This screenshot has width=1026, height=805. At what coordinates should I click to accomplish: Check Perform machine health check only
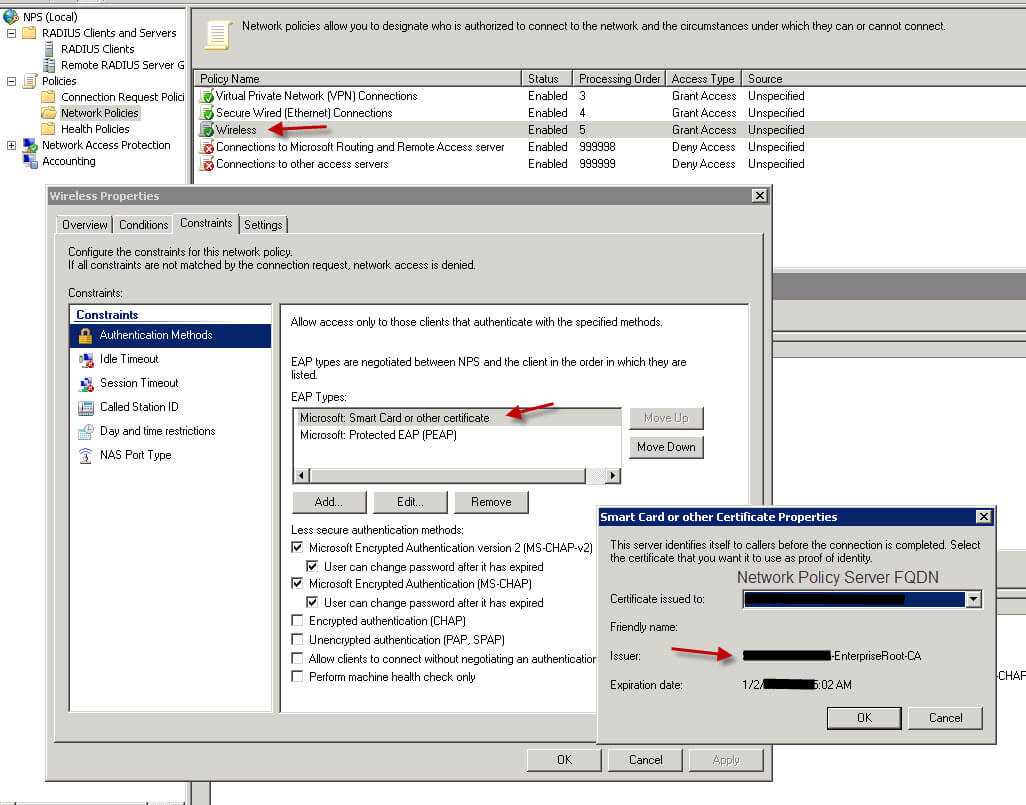[297, 677]
